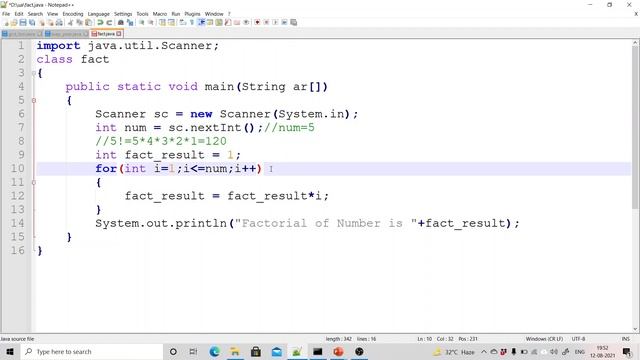
Task: Click the Print toolbar icon
Action: pyautogui.click(x=59, y=22)
